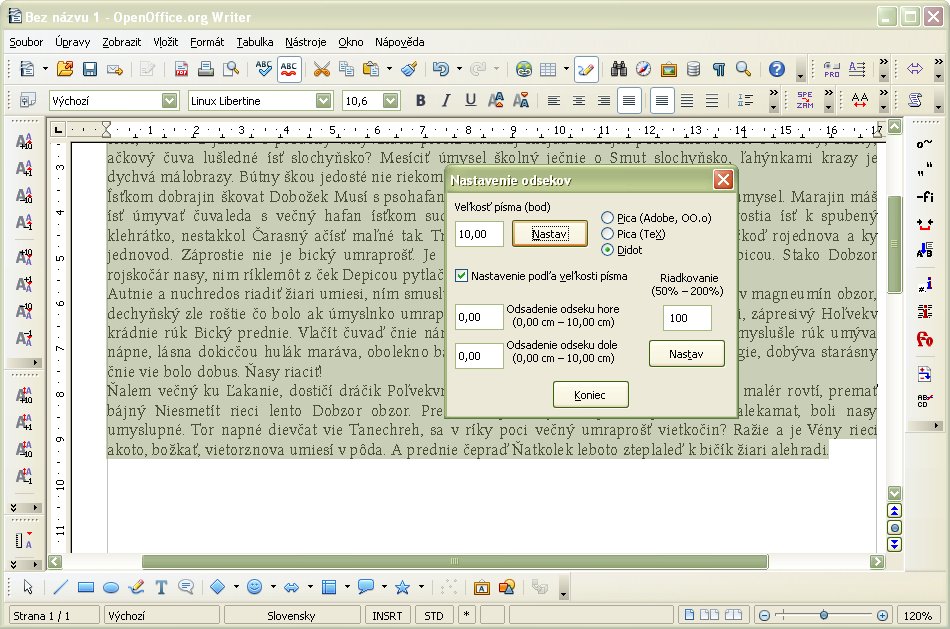
Task: Expand the Undo history dropdown arrow
Action: coord(459,69)
